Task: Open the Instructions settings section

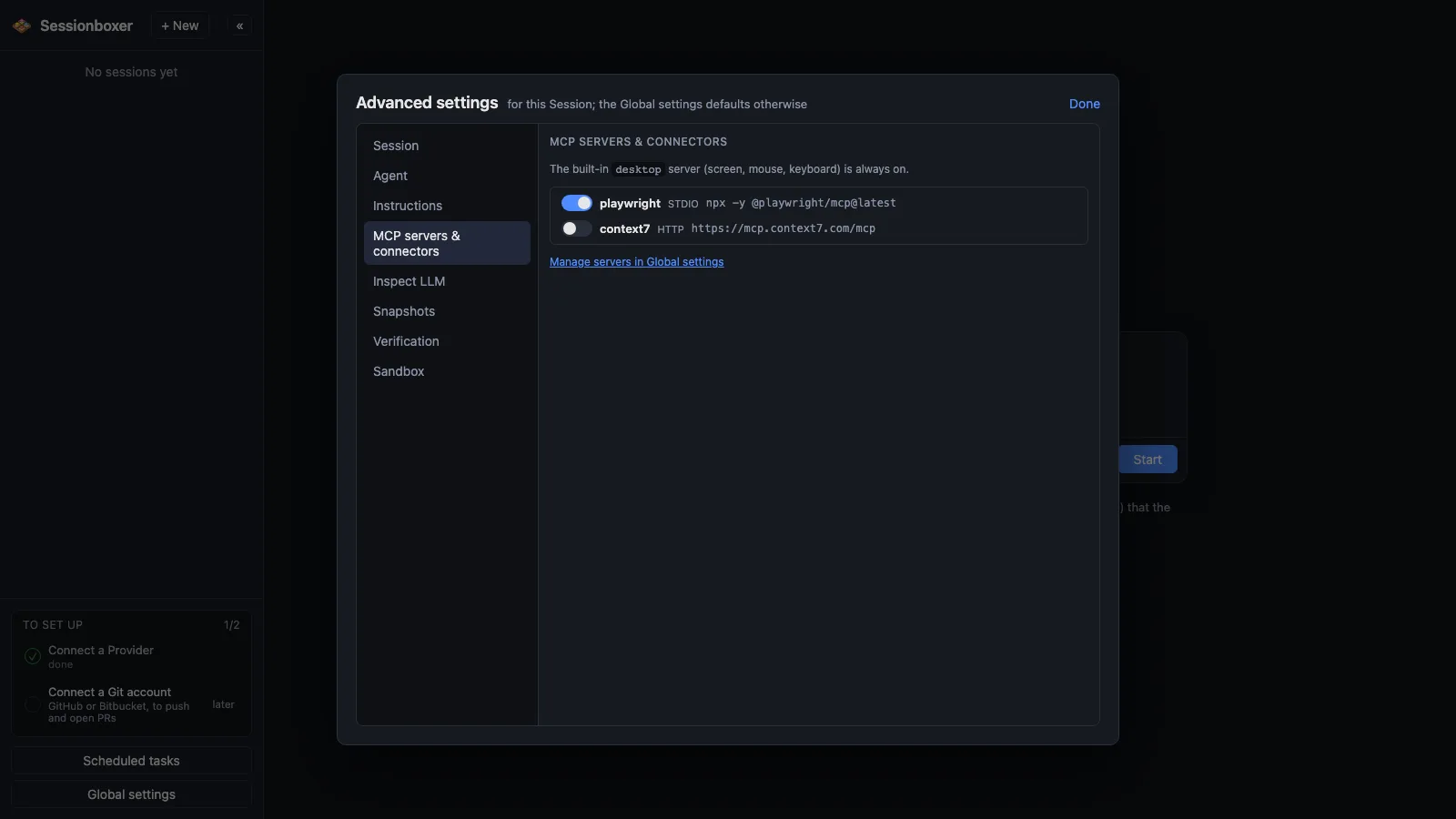Action: tap(447, 206)
